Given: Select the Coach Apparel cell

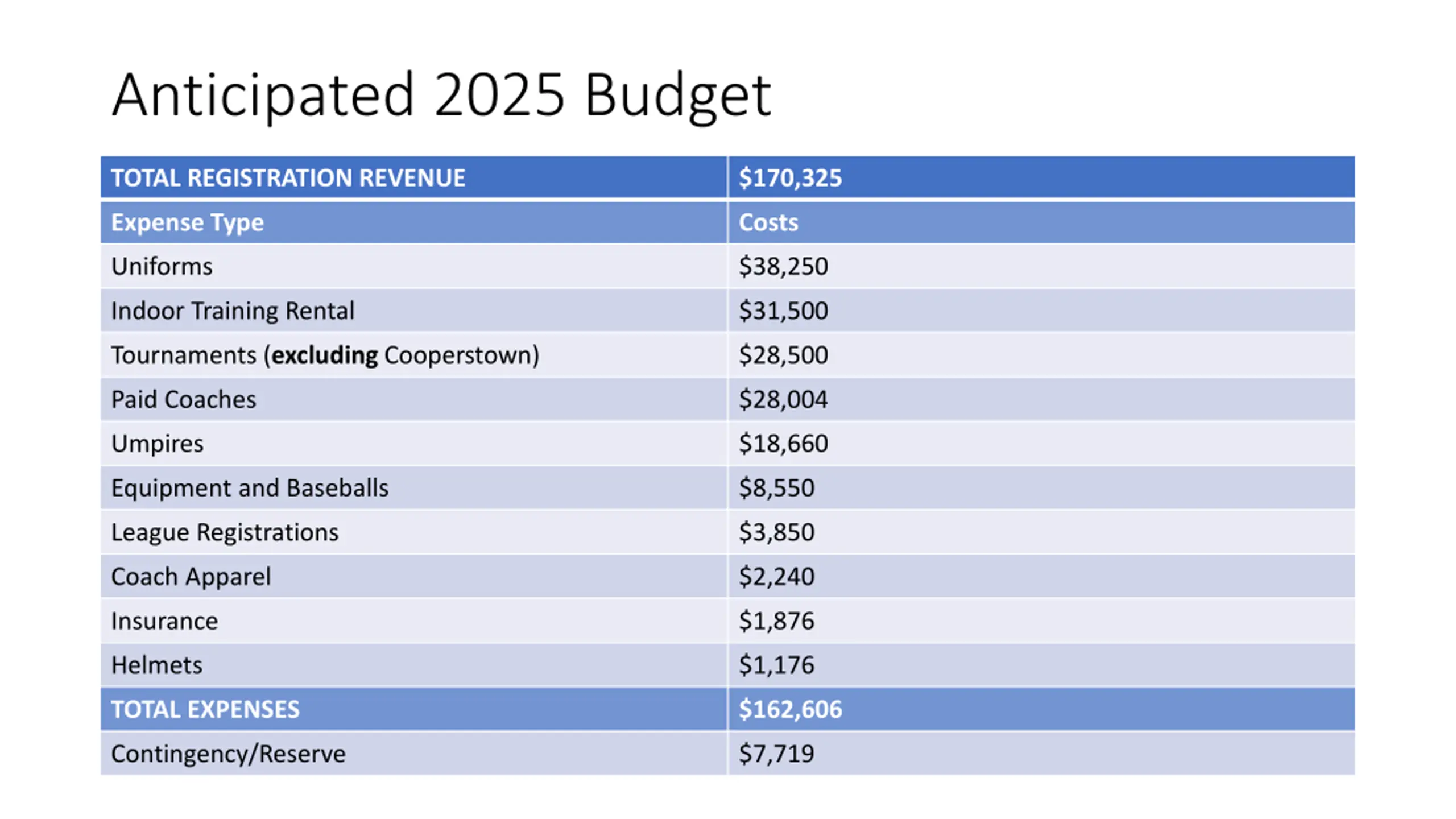Looking at the screenshot, I should click(x=413, y=576).
